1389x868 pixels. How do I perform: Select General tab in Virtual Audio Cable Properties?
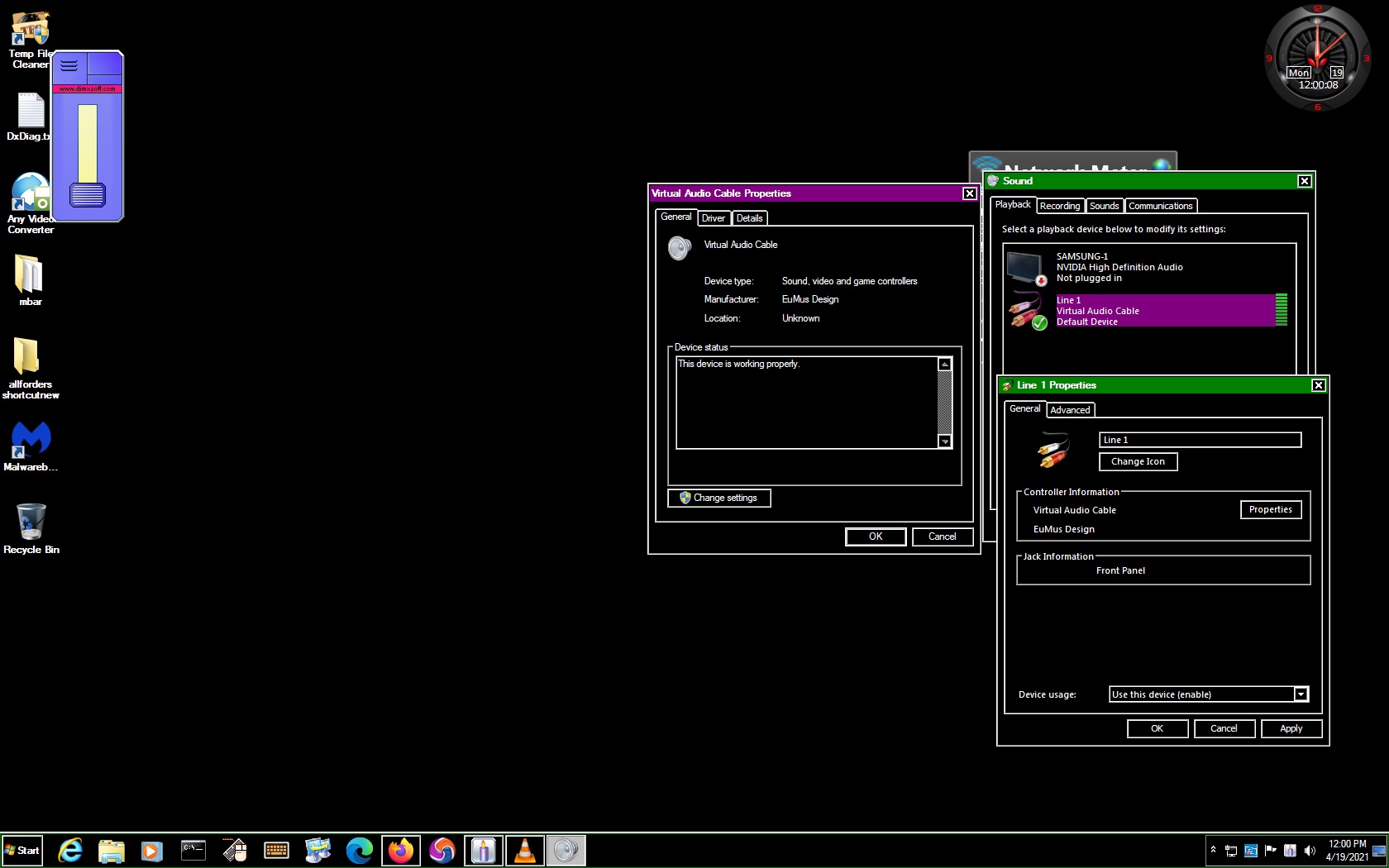coord(675,217)
